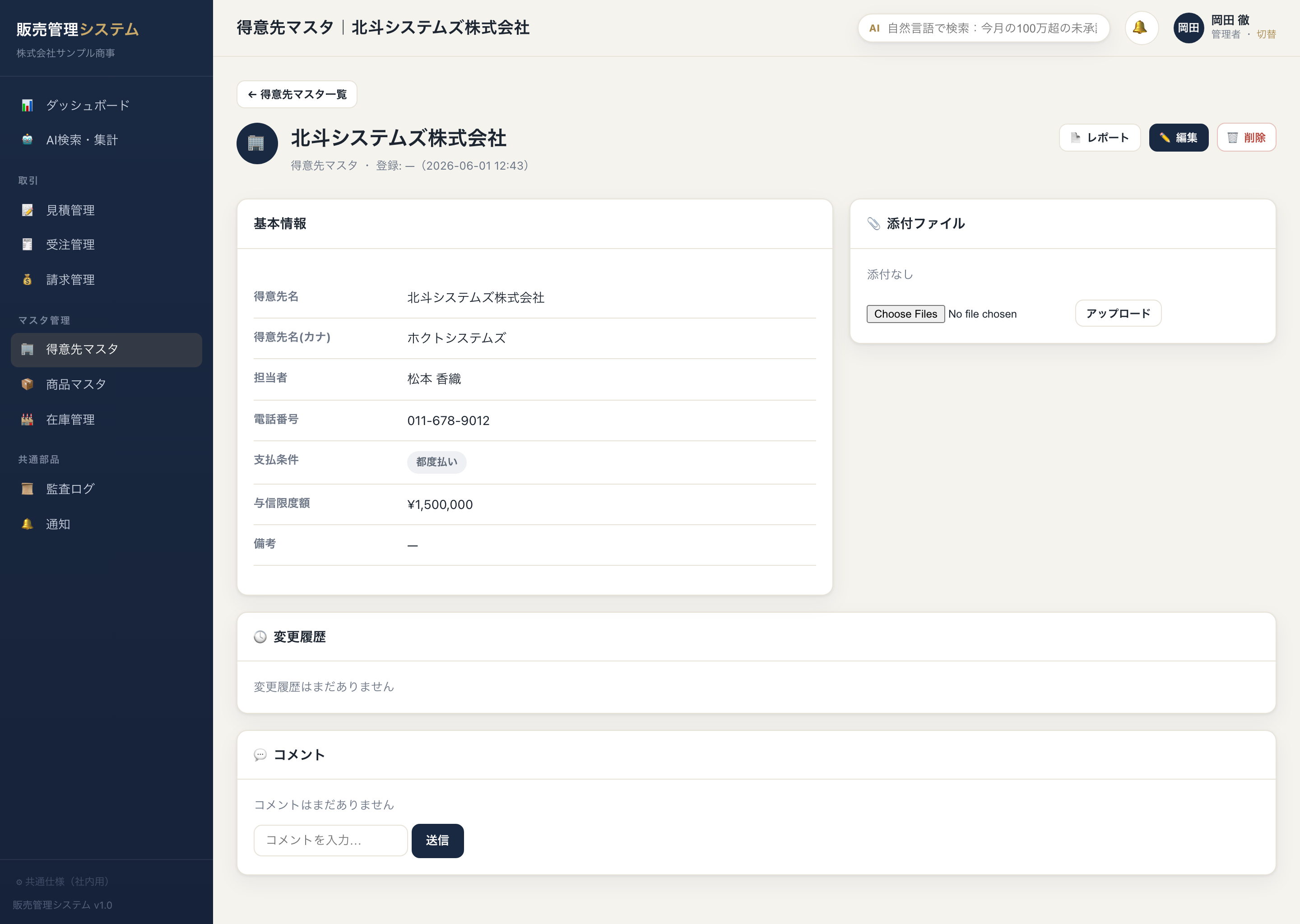Open ダッシュボード from the sidebar

107,105
